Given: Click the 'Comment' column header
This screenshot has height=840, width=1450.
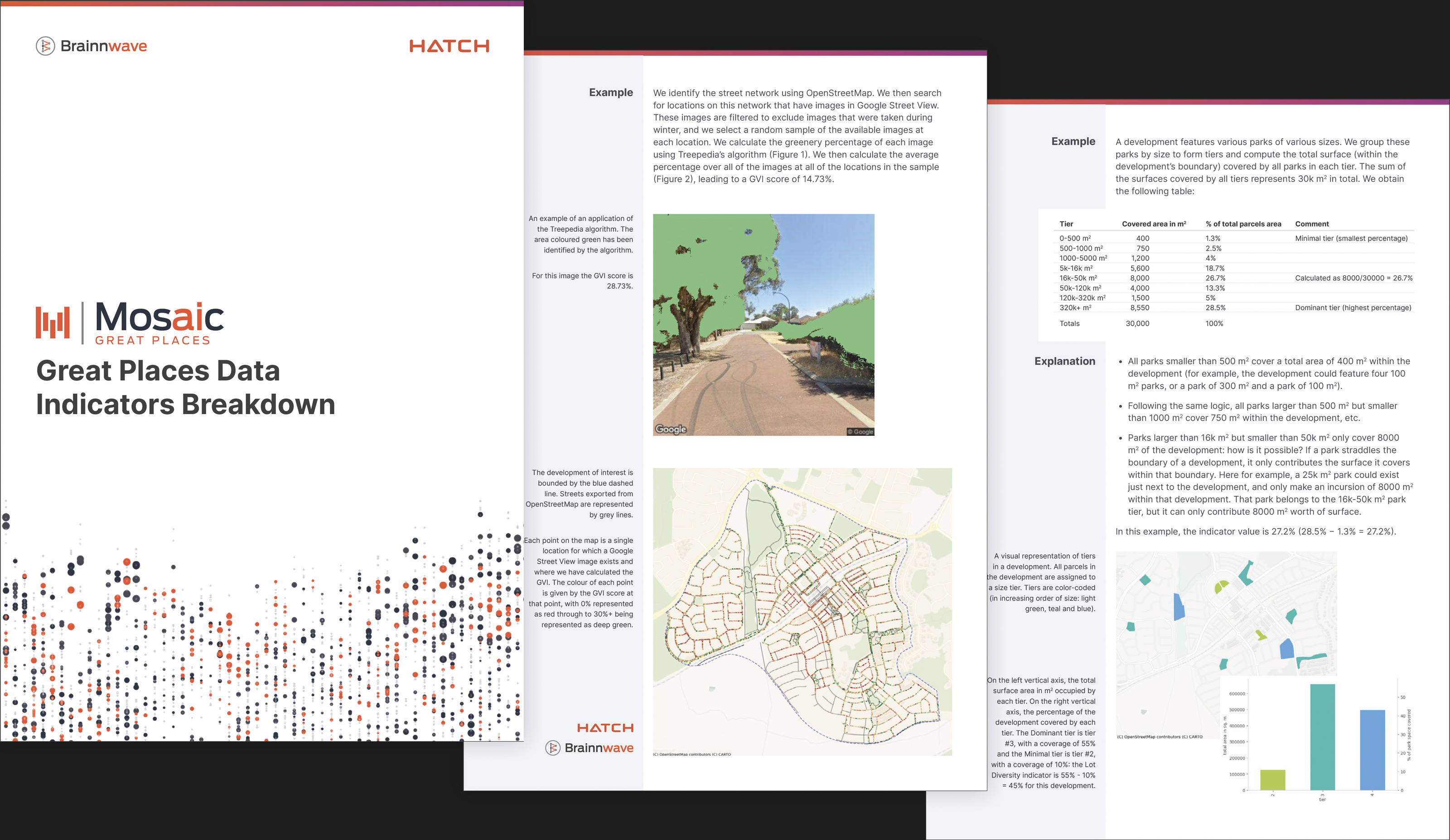Looking at the screenshot, I should coord(1312,224).
